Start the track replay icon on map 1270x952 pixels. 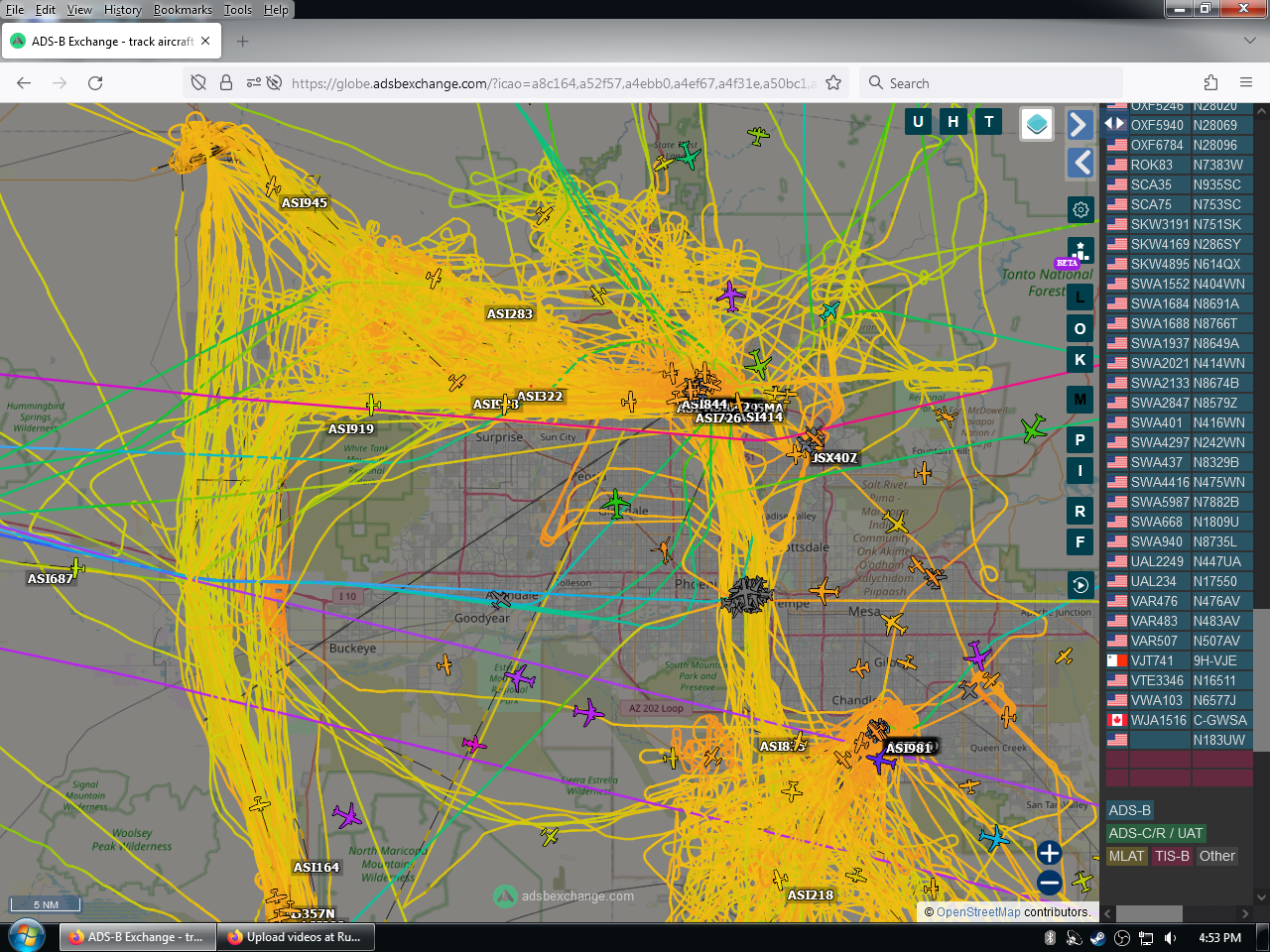(1080, 585)
